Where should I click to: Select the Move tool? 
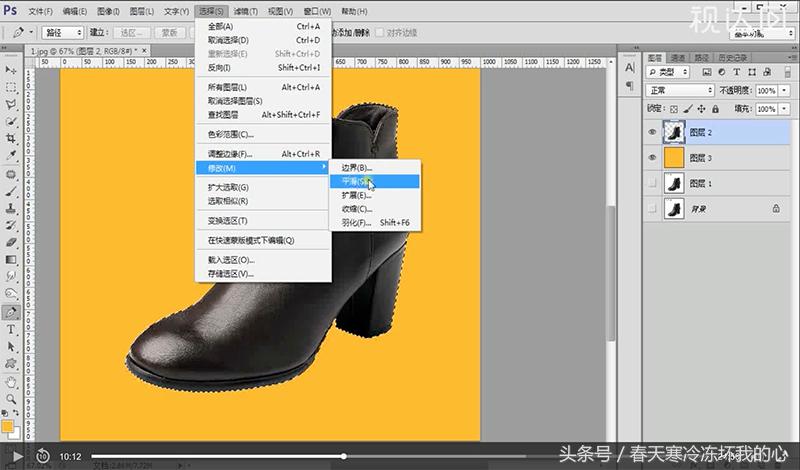(x=11, y=70)
